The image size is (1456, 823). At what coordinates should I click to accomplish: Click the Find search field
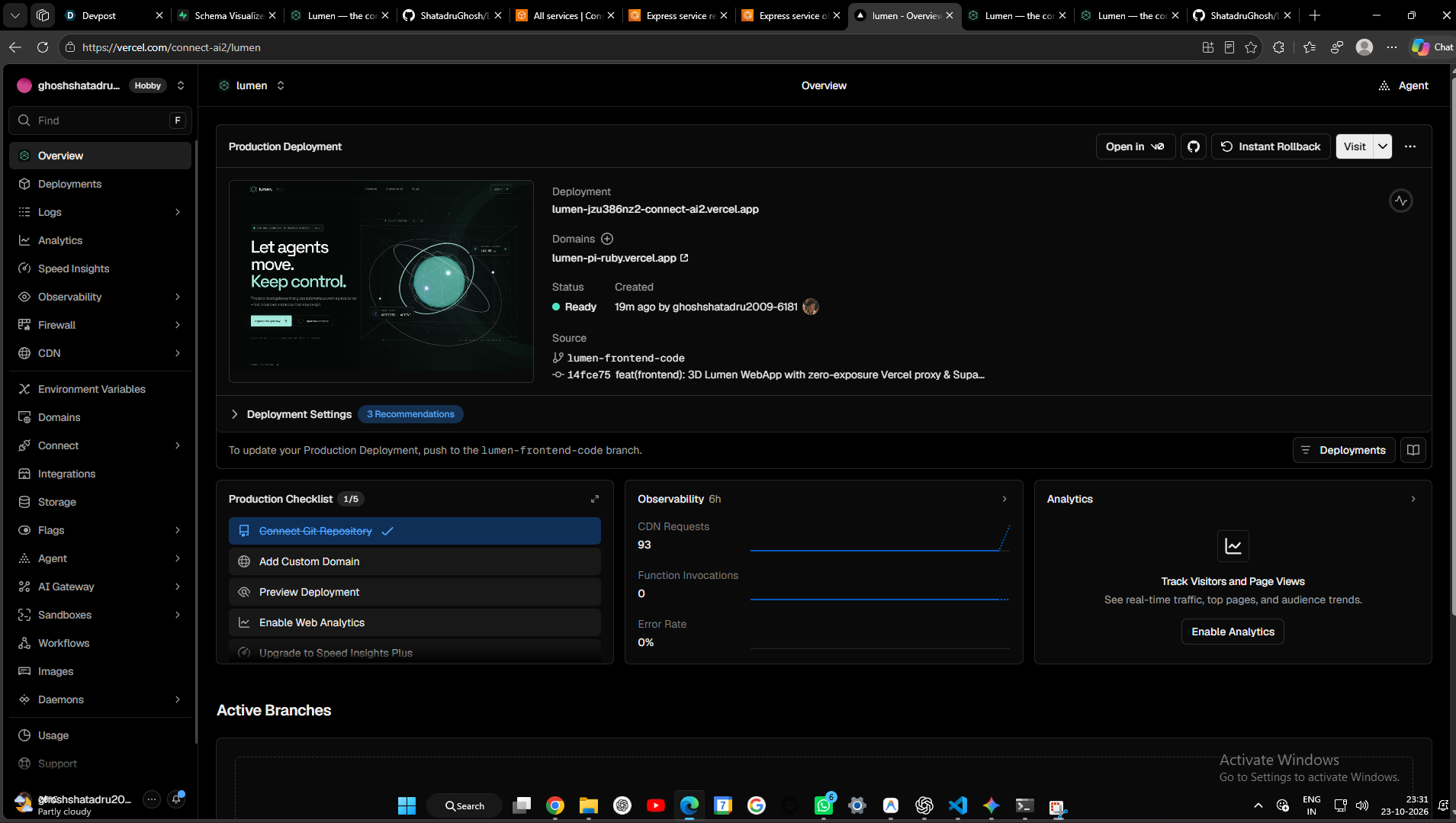100,121
